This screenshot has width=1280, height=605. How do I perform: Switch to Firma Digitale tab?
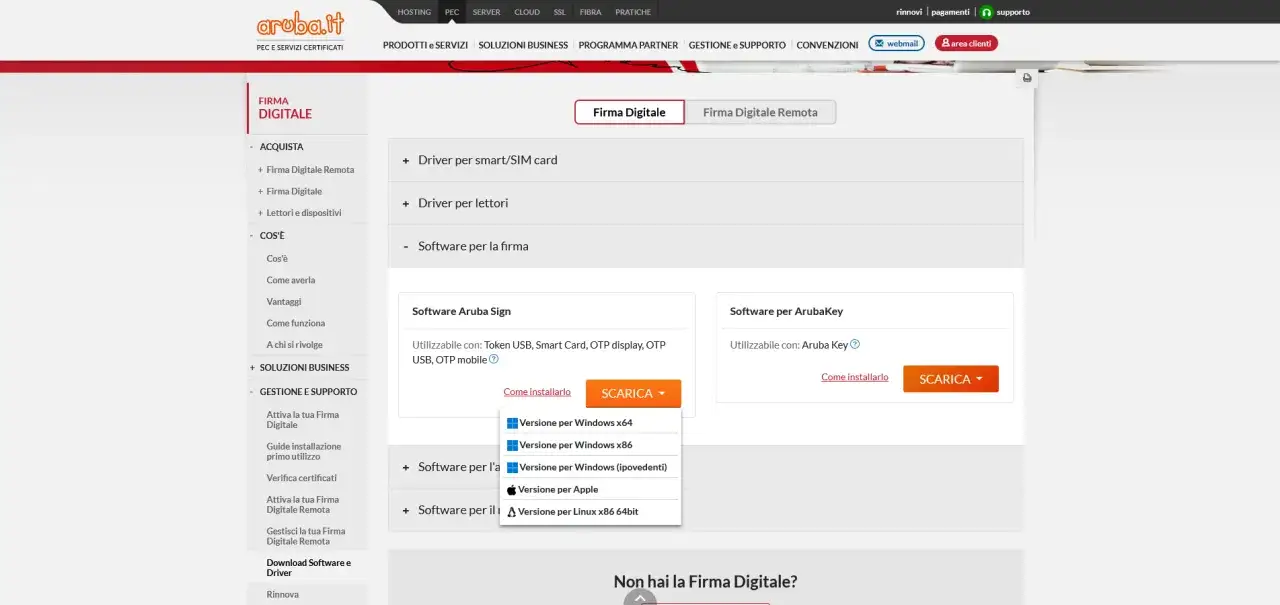(629, 112)
